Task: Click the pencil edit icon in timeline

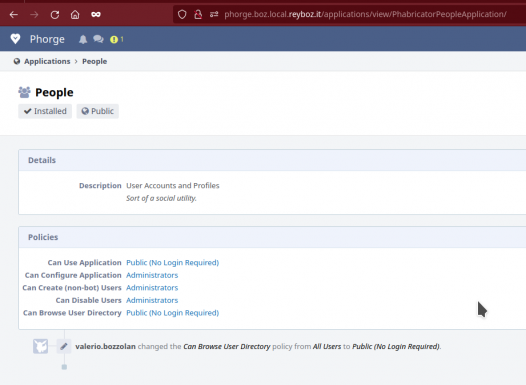Action: (x=64, y=346)
